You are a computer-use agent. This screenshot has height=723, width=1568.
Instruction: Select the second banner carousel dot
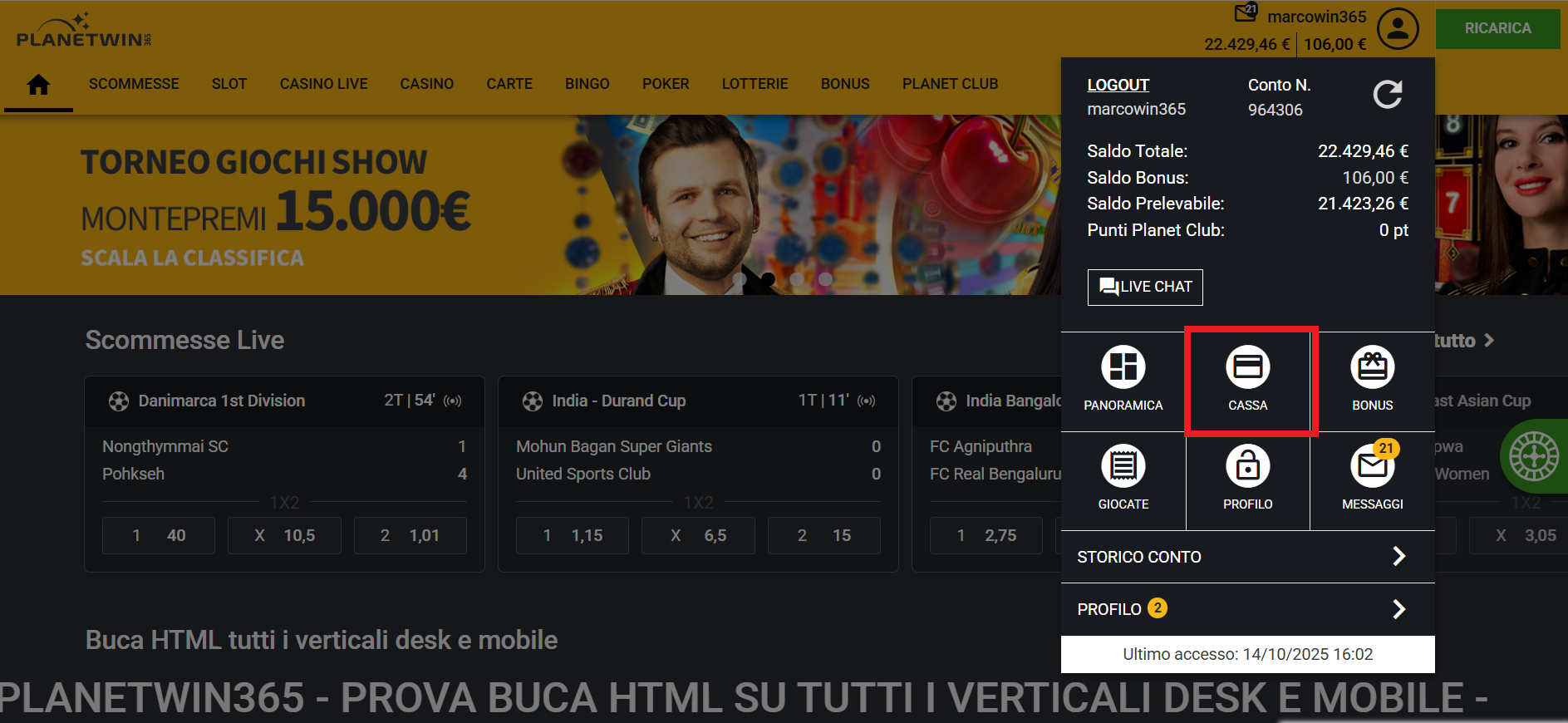point(768,279)
